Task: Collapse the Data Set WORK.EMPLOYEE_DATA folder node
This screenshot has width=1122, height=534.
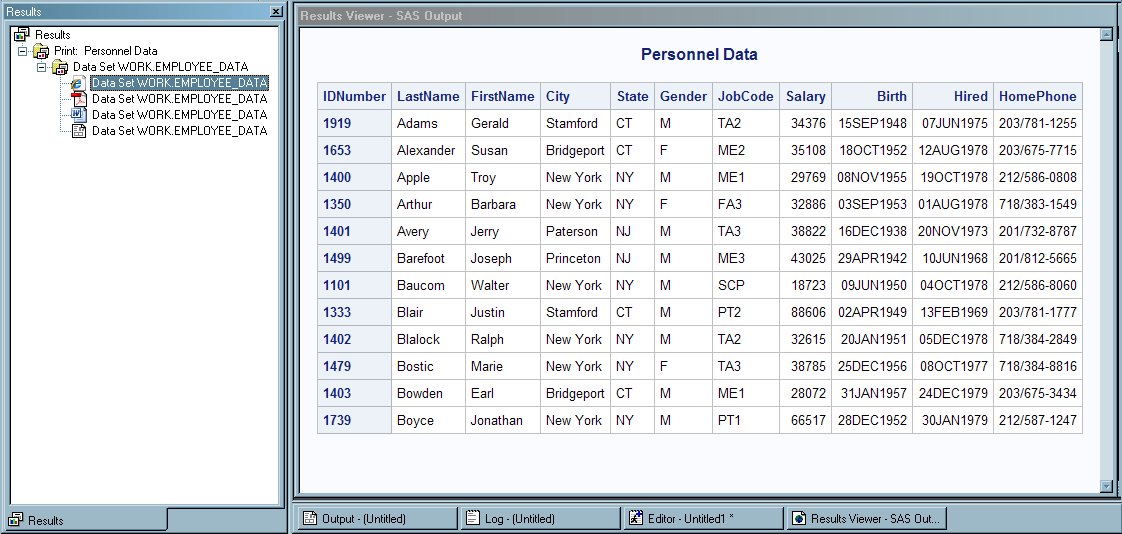Action: coord(42,67)
